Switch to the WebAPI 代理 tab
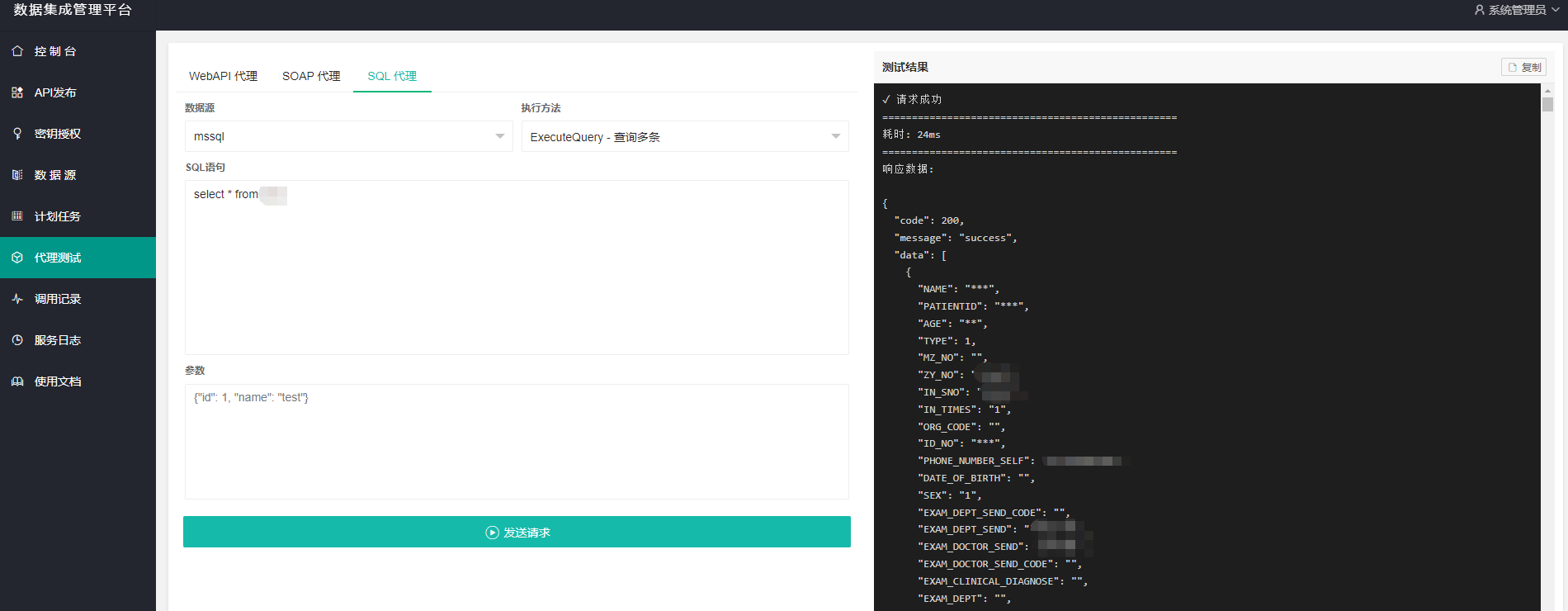The height and width of the screenshot is (611, 1568). tap(223, 76)
